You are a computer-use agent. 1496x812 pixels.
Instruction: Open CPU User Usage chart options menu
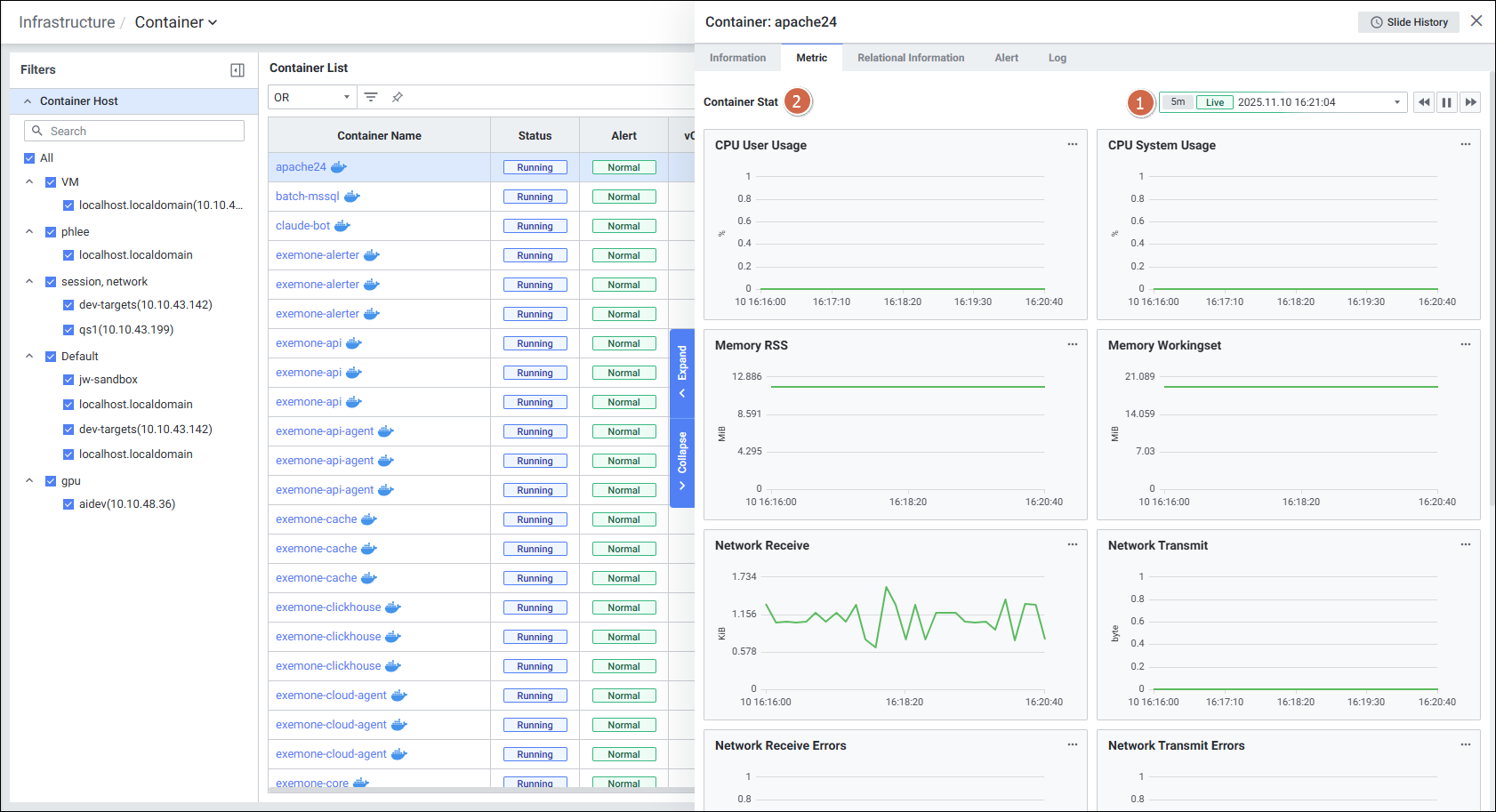[x=1072, y=144]
